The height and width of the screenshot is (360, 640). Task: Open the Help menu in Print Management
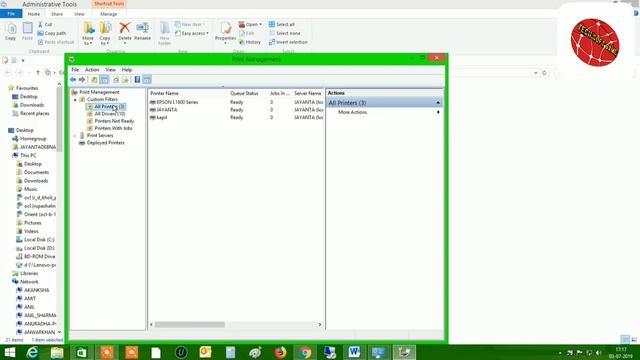tap(127, 70)
